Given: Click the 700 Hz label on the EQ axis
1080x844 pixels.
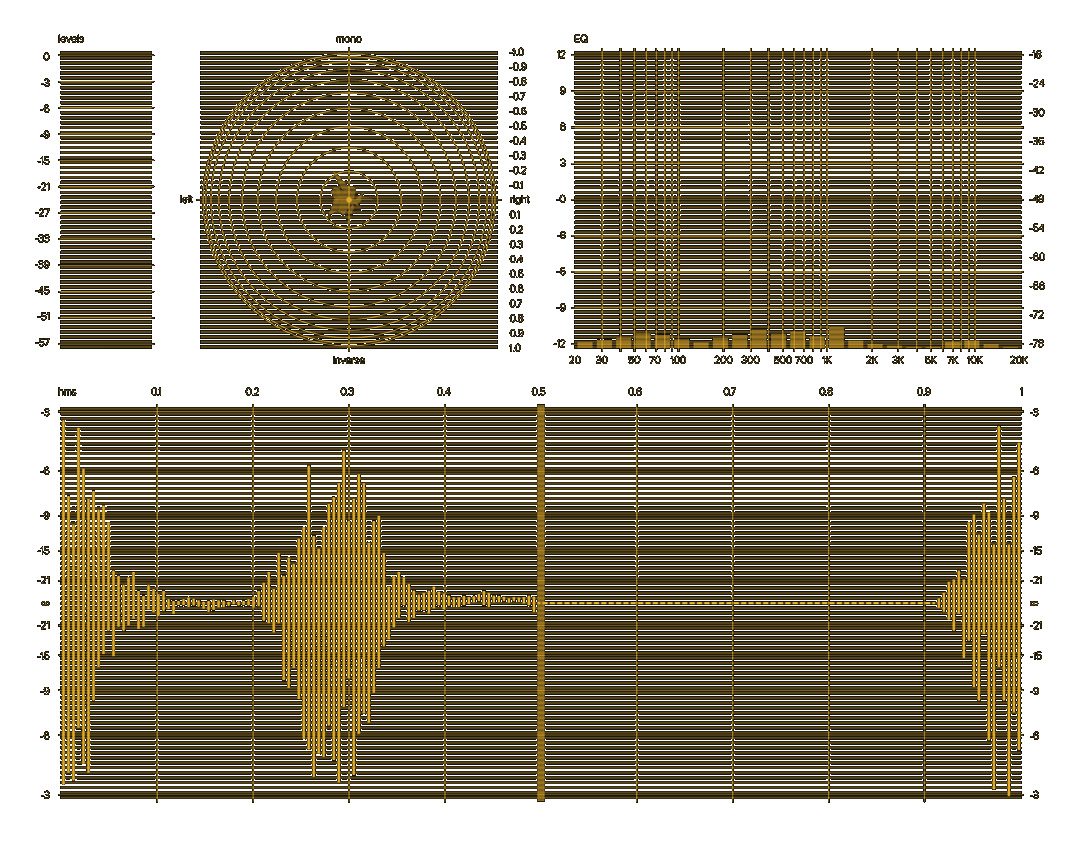Looking at the screenshot, I should tap(804, 360).
